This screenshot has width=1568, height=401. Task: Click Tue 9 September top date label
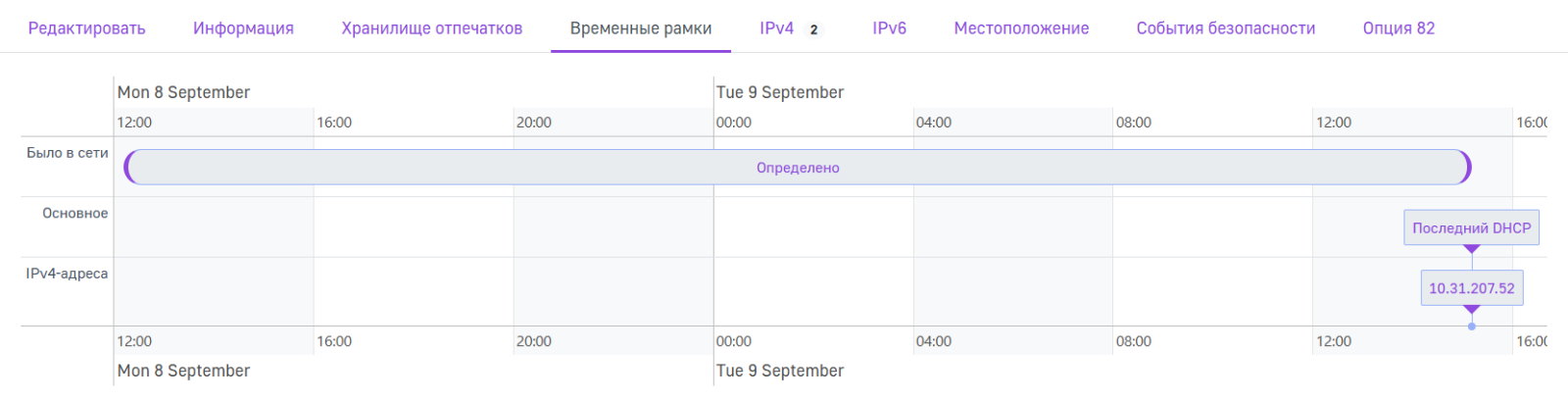tap(779, 92)
